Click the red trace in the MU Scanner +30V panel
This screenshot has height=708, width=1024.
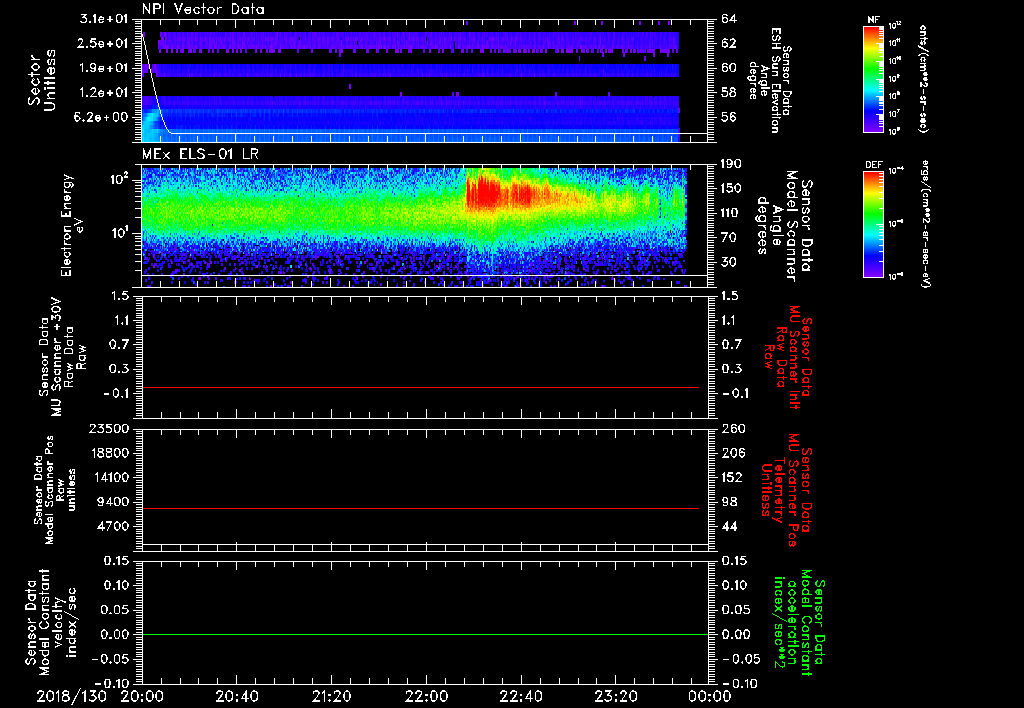pos(420,387)
